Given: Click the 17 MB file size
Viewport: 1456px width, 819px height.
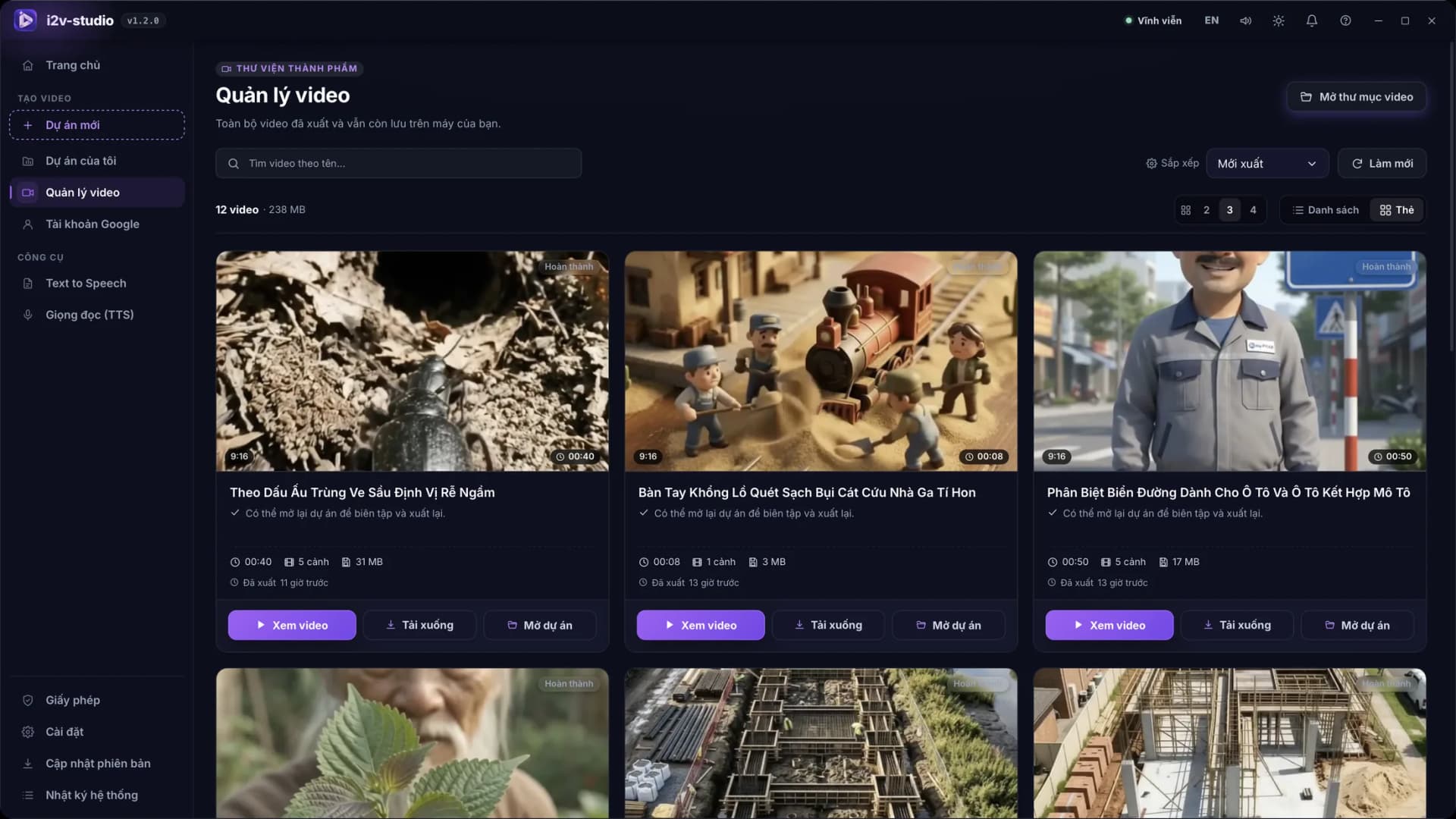Looking at the screenshot, I should point(1179,562).
